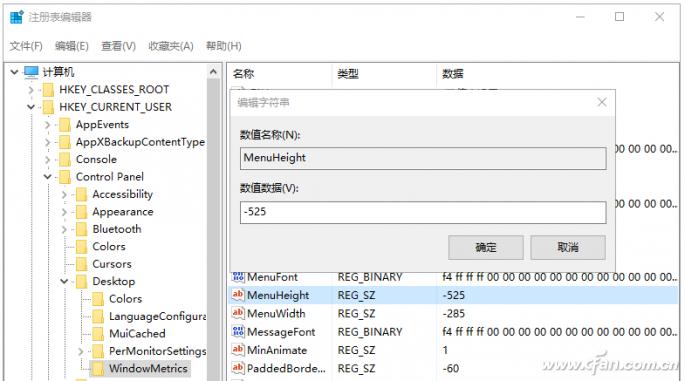
Task: Open the 文件(F) menu
Action: [x=26, y=46]
